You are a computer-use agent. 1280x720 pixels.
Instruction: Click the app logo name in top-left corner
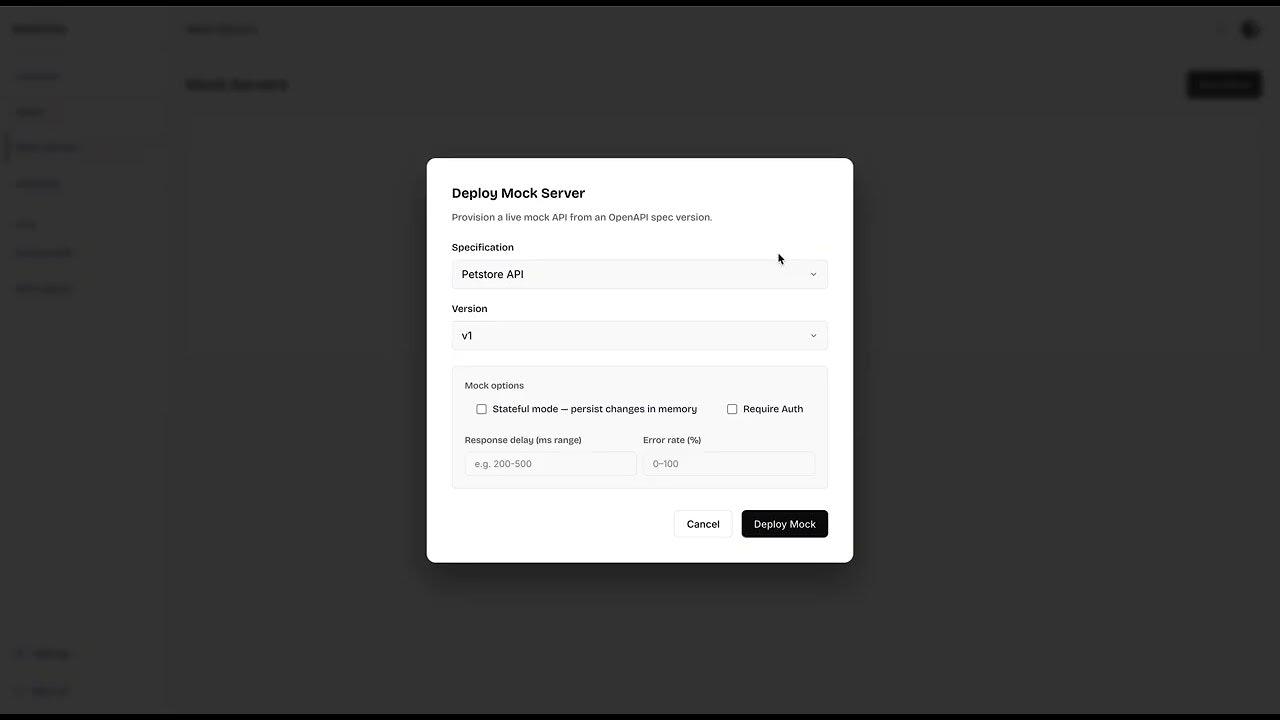pyautogui.click(x=40, y=29)
